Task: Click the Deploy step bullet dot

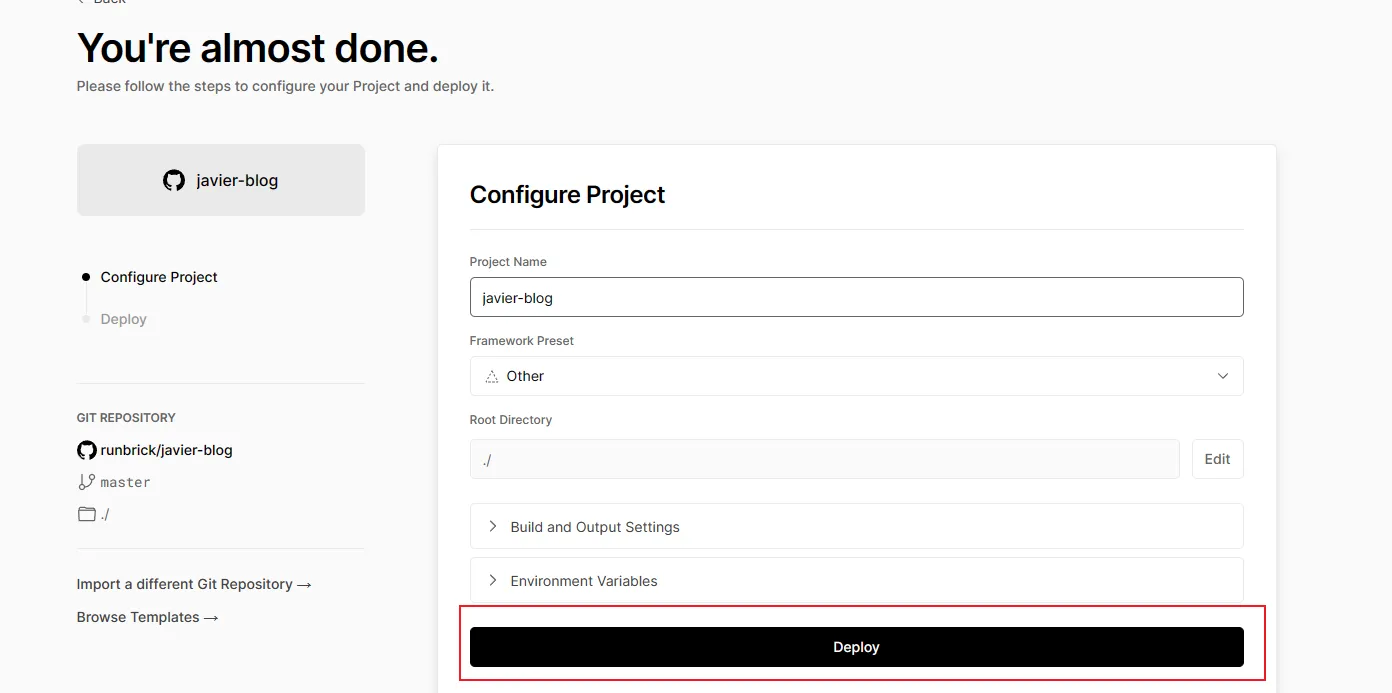Action: tap(86, 319)
